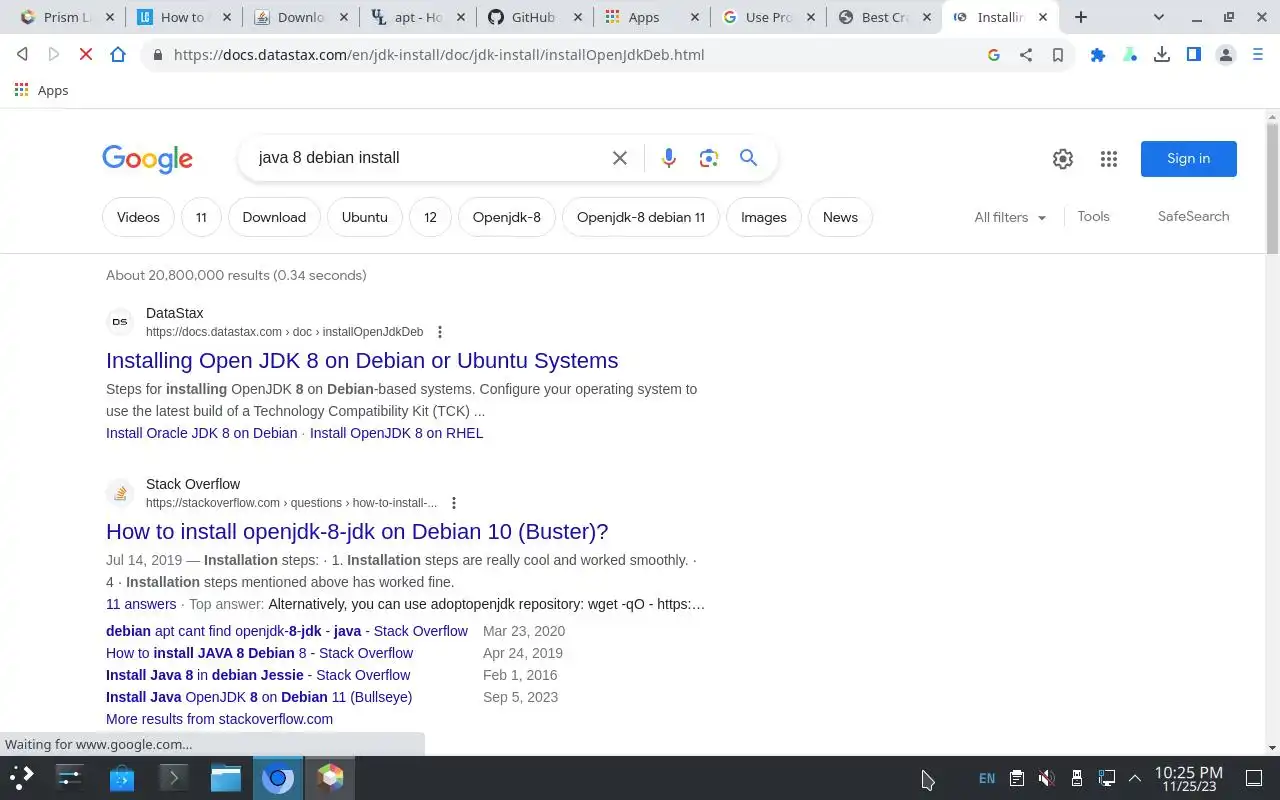Open a new browser tab

(x=1081, y=17)
